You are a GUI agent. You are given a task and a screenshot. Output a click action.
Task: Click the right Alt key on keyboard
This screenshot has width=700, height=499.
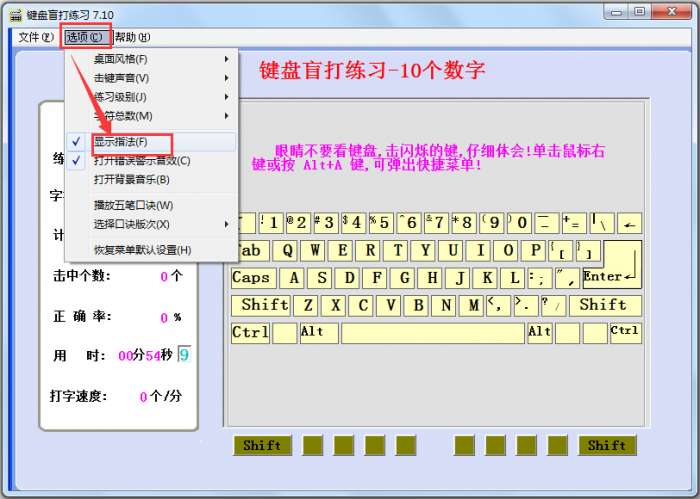point(540,332)
